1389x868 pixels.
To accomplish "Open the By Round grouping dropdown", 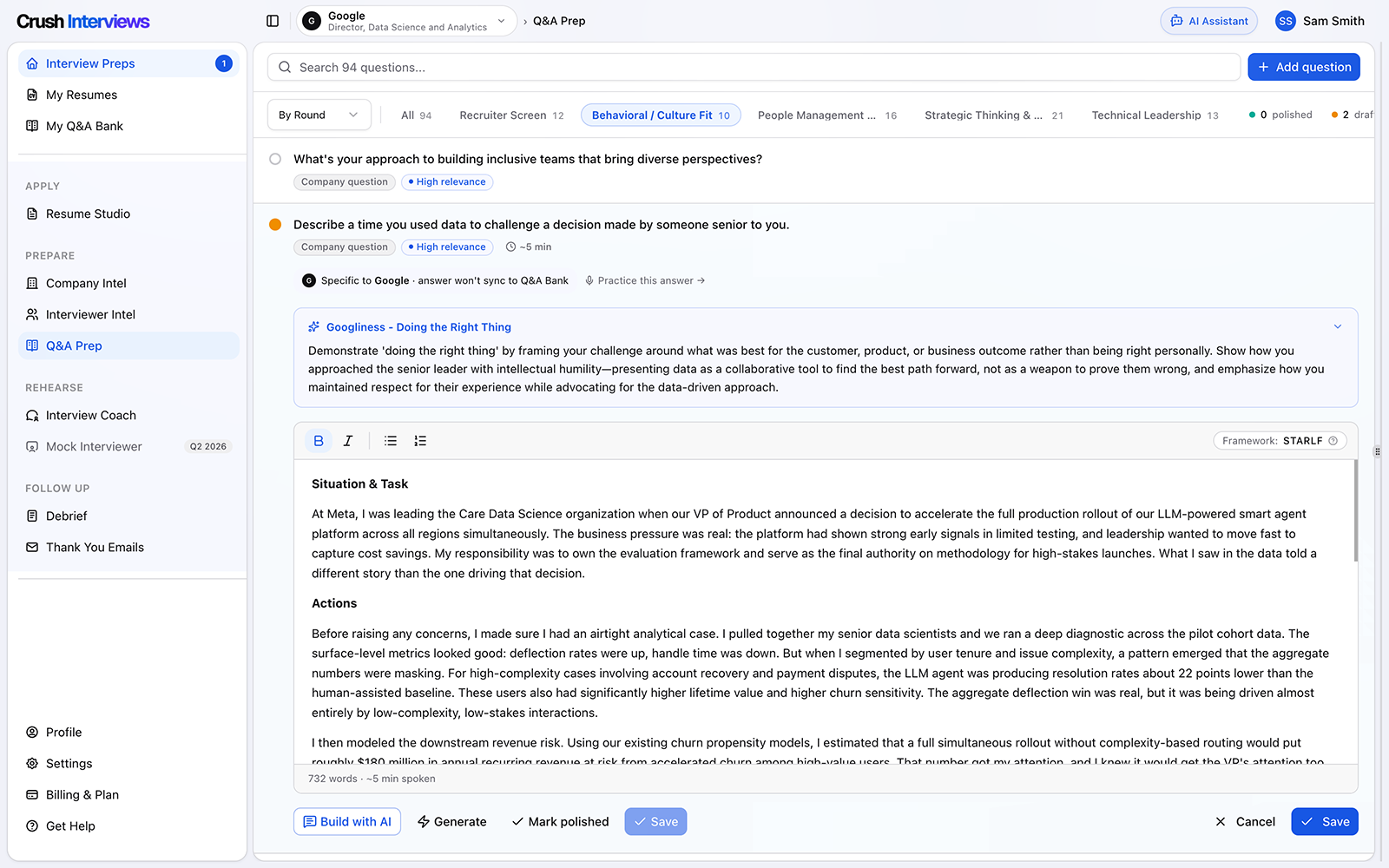I will [319, 115].
